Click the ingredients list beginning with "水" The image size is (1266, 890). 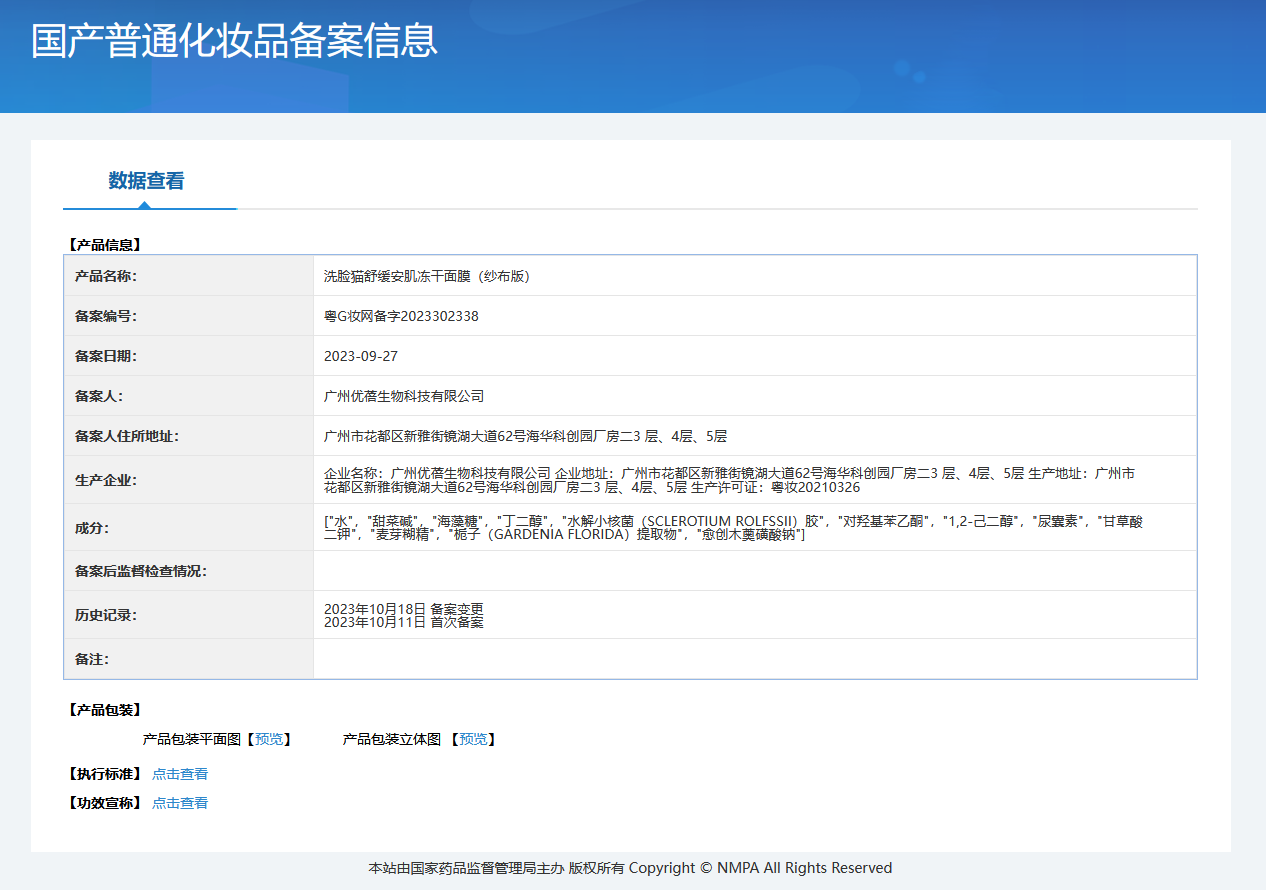click(733, 528)
